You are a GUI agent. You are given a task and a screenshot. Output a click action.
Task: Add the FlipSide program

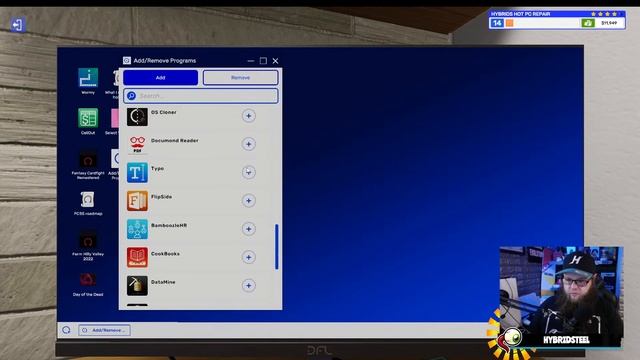coord(249,200)
